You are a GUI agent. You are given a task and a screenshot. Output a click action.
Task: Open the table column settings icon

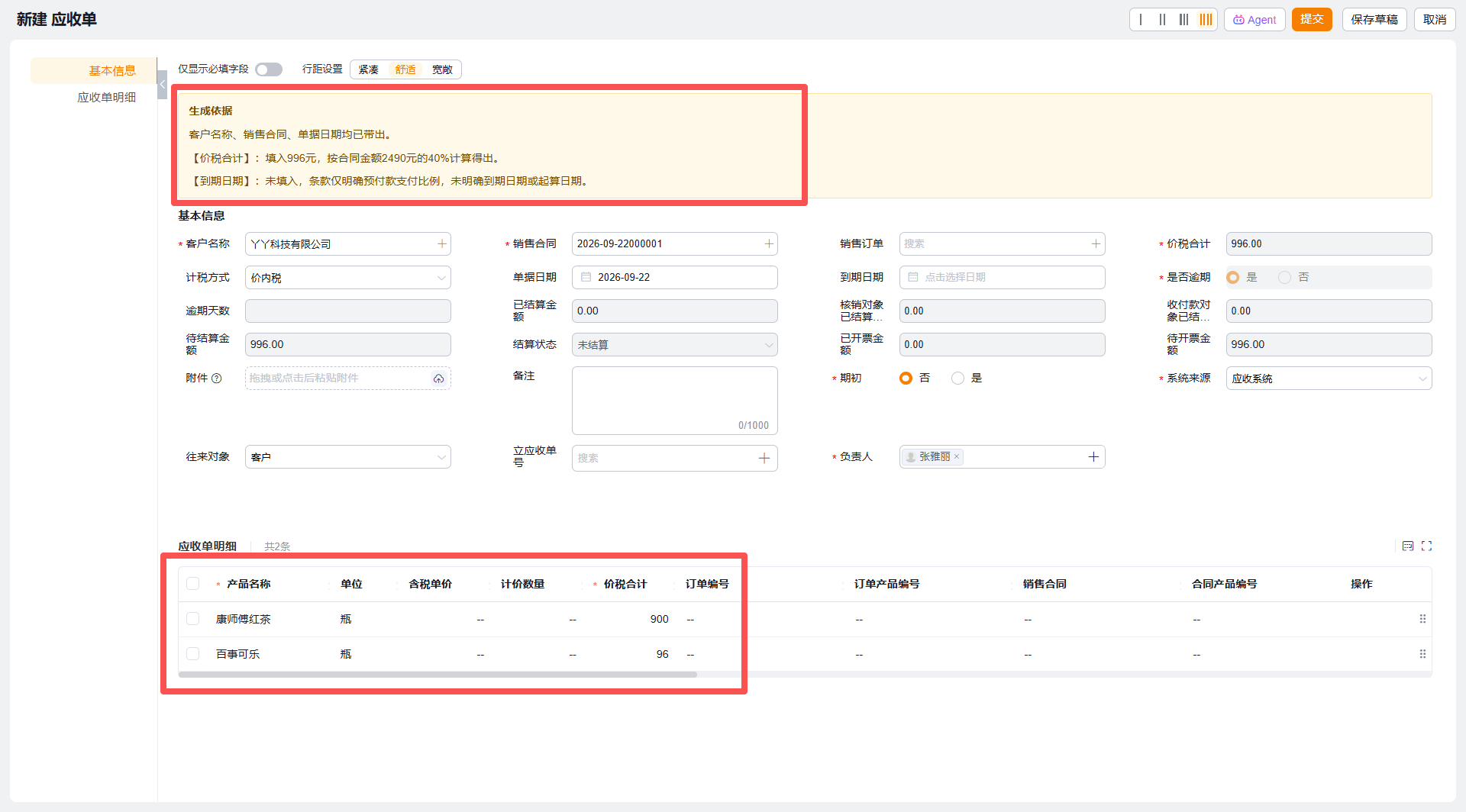coord(1408,546)
